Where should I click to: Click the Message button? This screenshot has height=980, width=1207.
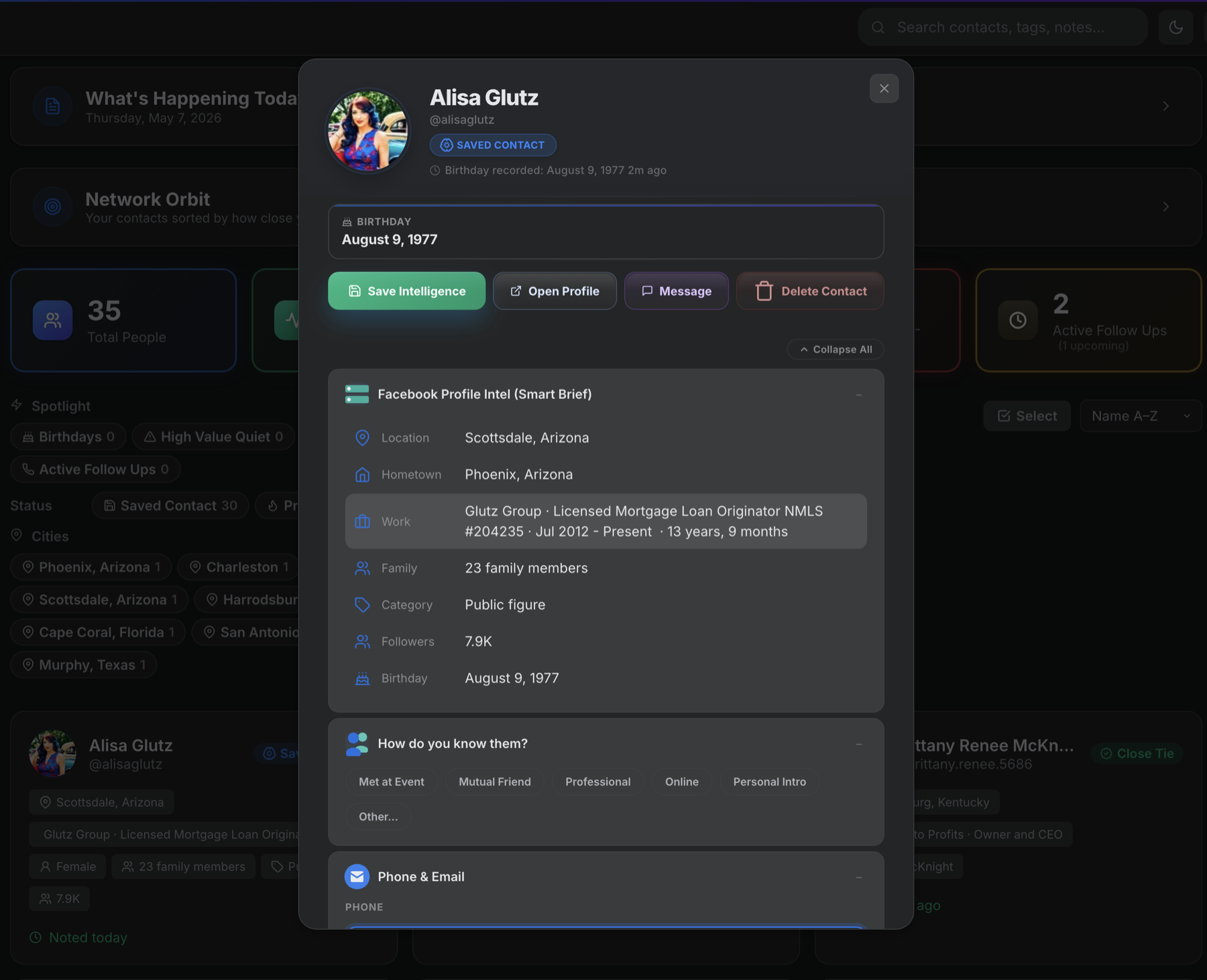pos(676,291)
